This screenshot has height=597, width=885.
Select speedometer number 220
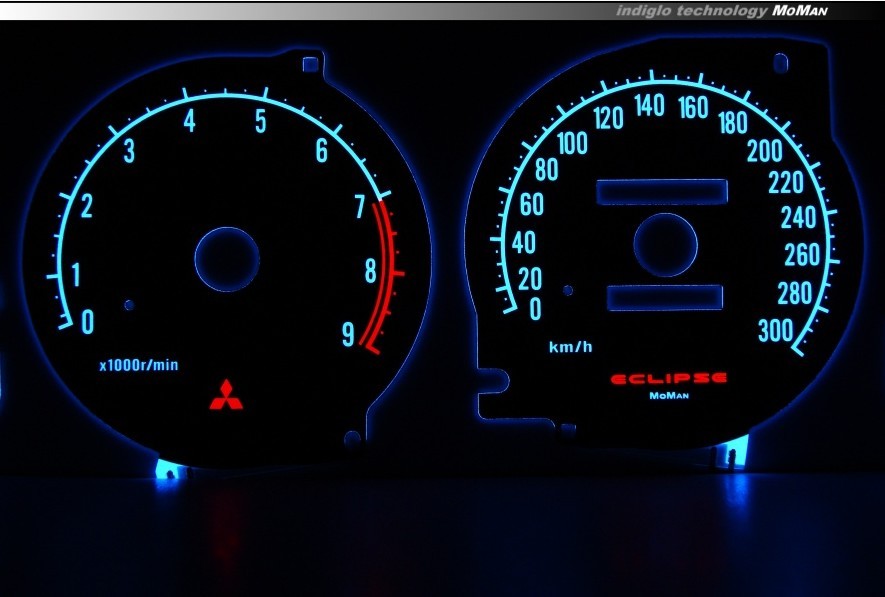pos(786,182)
